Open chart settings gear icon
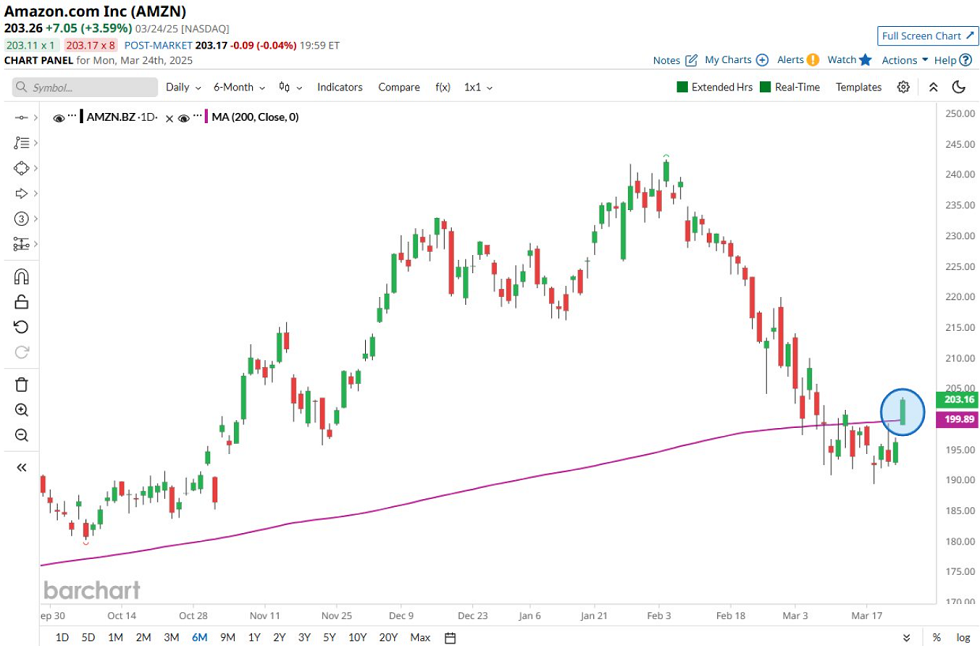Viewport: 980px width, 646px height. pos(903,87)
